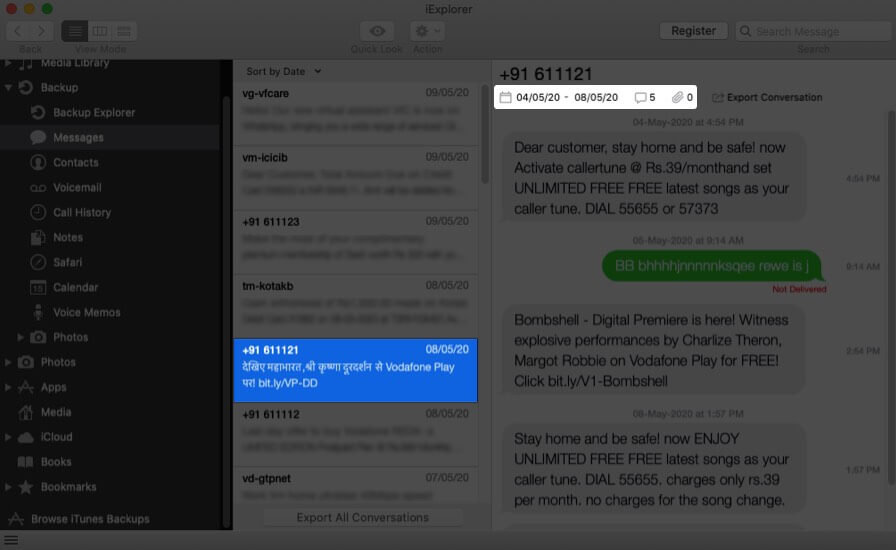Select the vd-gtpnet conversation
Viewport: 896px width, 550px height.
(x=355, y=485)
